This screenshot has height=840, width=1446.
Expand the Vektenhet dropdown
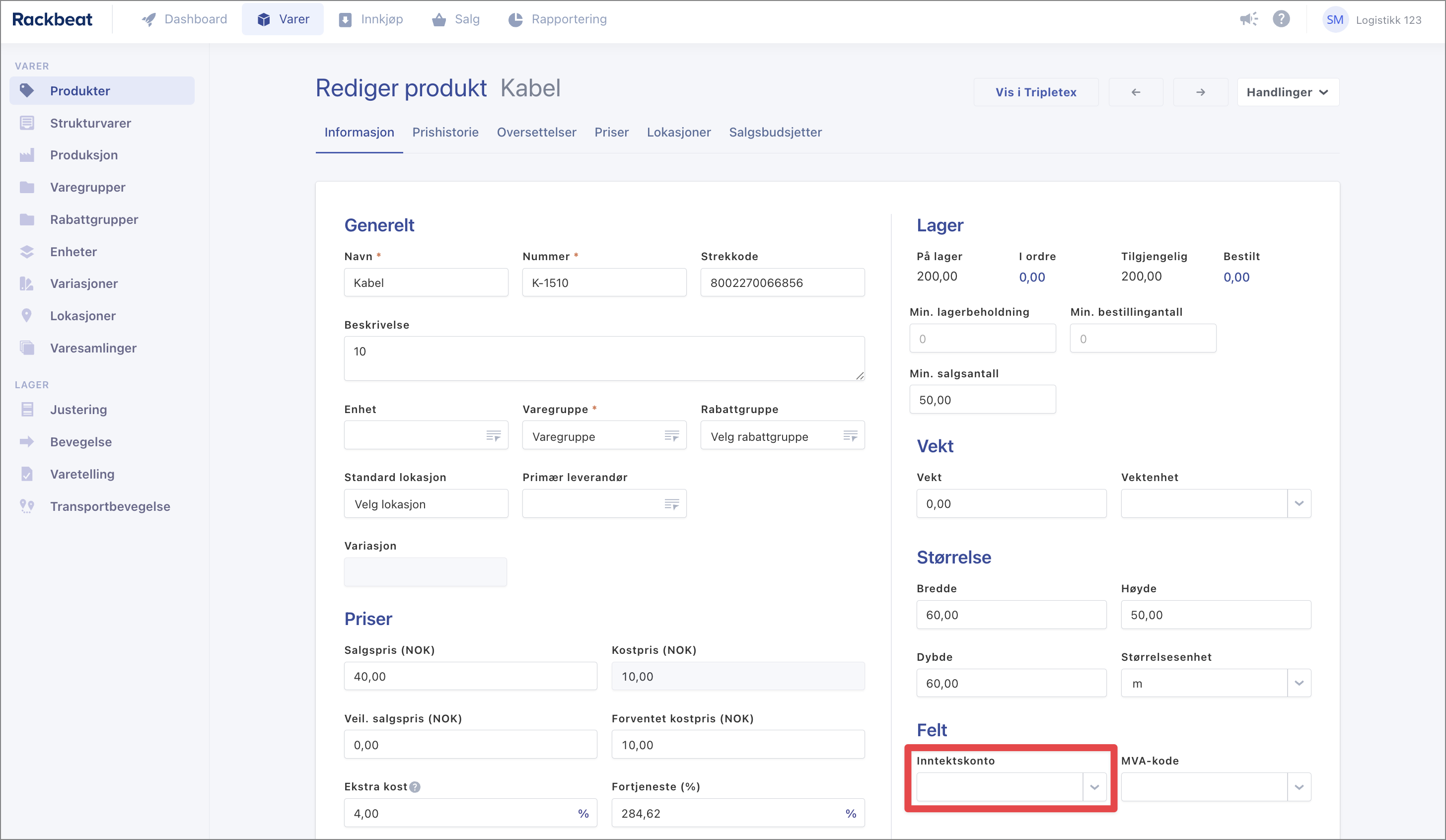(1299, 504)
